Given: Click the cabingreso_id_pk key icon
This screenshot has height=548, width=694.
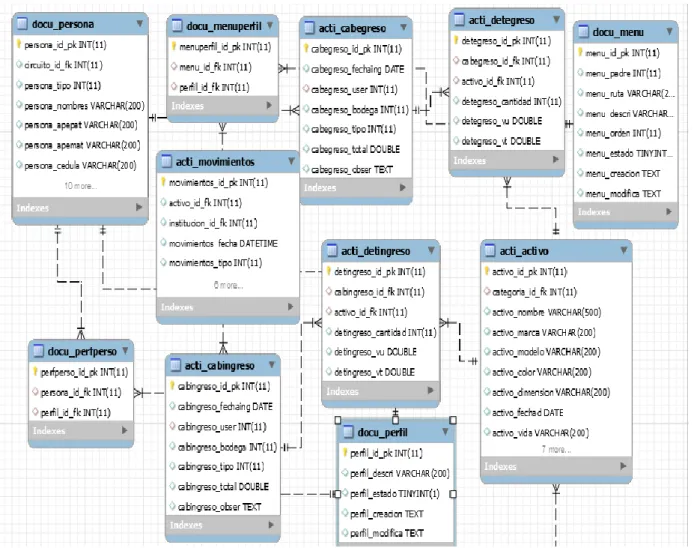Looking at the screenshot, I should 172,386.
